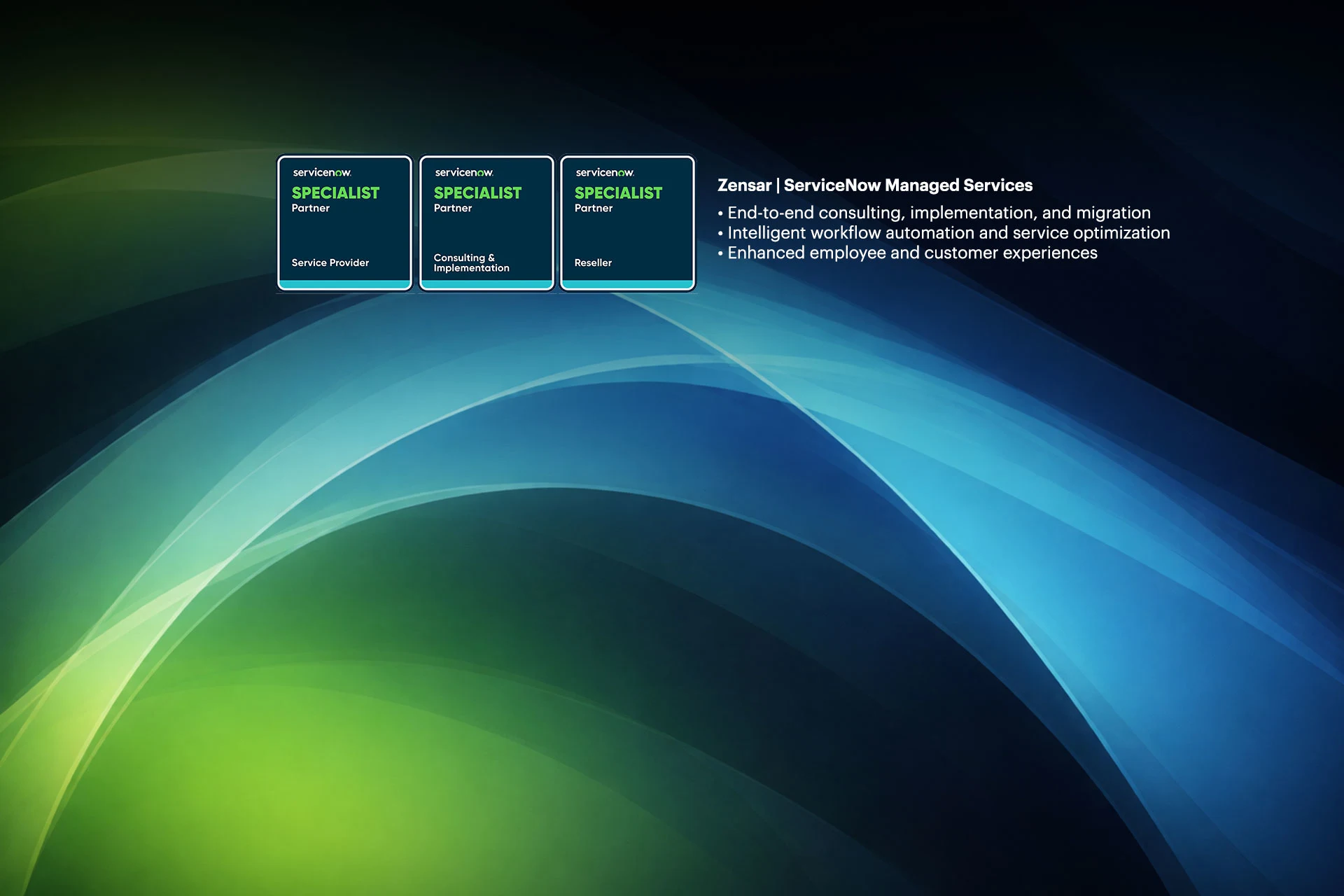Click the servicenow logo on Service Provider badge
Viewport: 1344px width, 896px height.
tap(322, 172)
